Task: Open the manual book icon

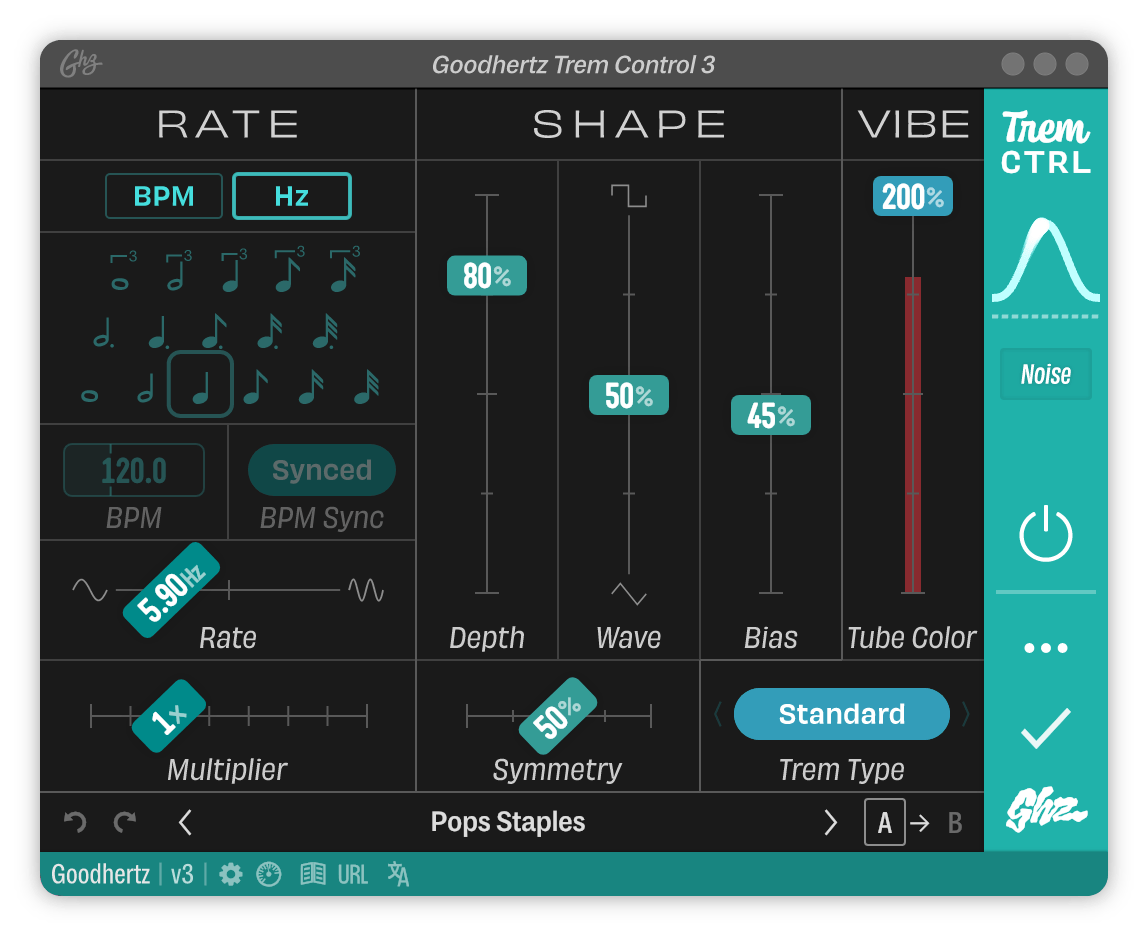Action: [x=313, y=875]
